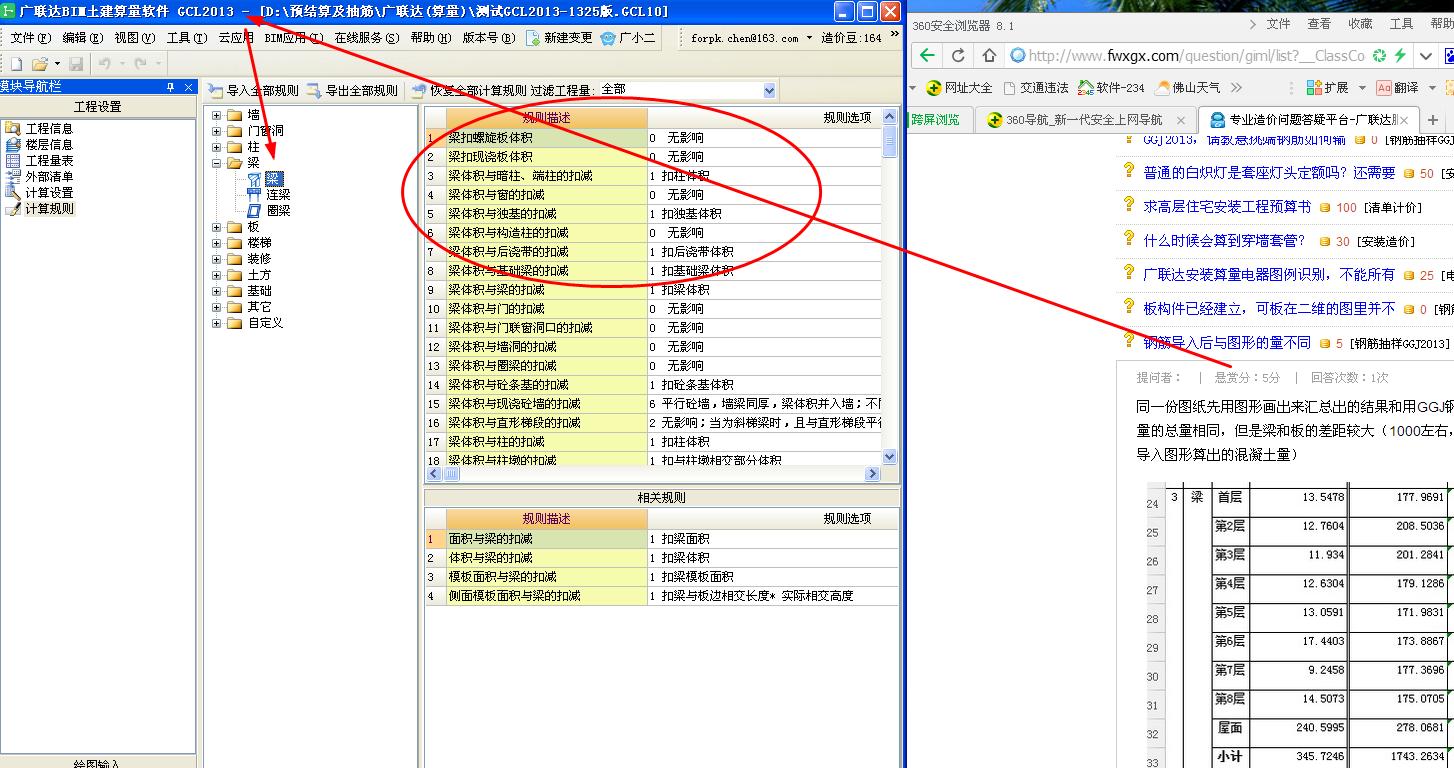The height and width of the screenshot is (768, 1454).
Task: Open link 求高层住宅安装工程预算书
Action: [x=1227, y=207]
